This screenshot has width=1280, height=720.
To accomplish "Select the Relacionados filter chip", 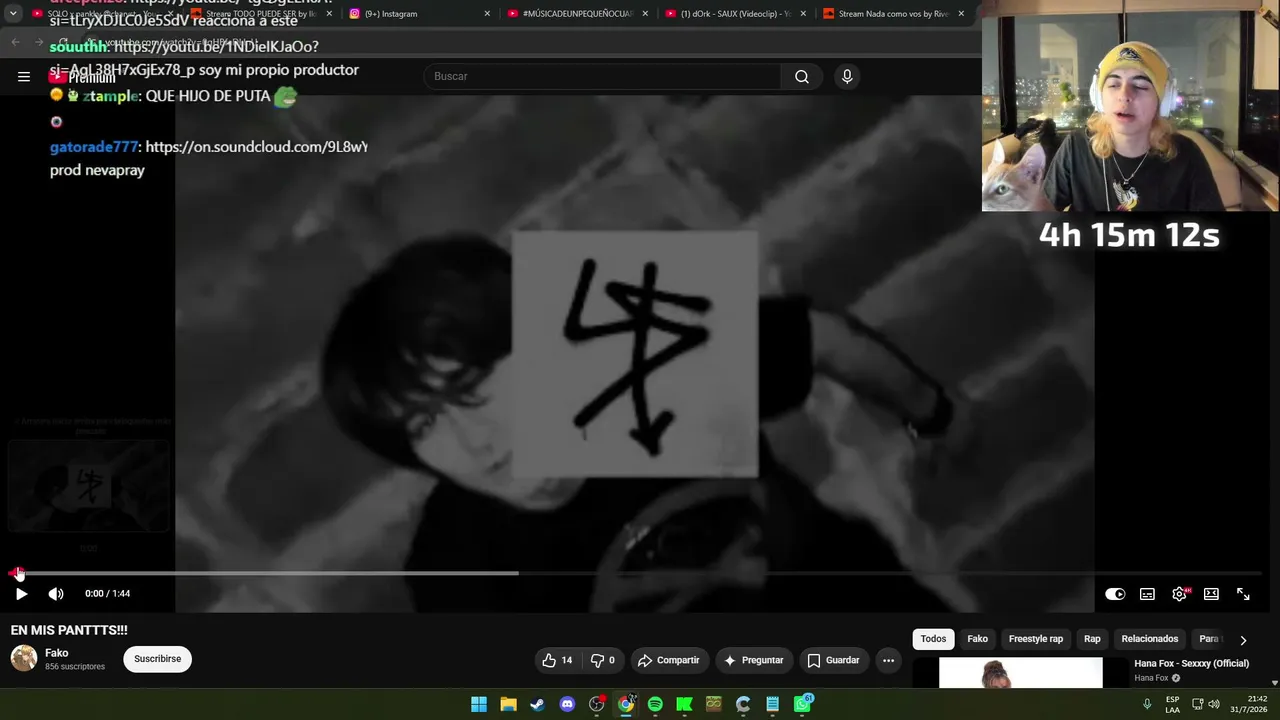I will [1150, 639].
